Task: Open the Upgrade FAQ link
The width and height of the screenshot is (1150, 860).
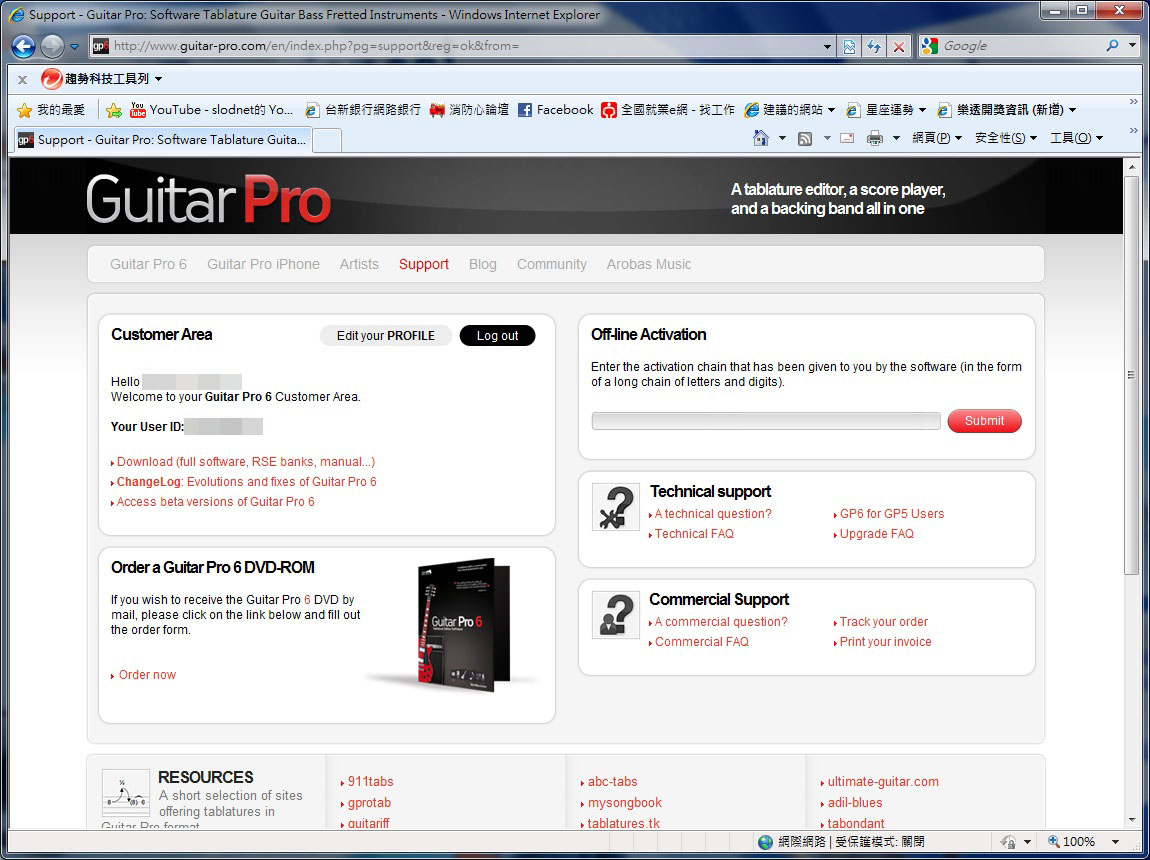Action: coord(876,534)
